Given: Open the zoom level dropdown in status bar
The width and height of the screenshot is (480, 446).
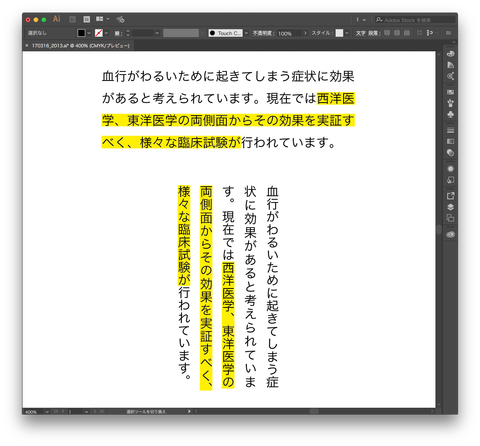Looking at the screenshot, I should [x=47, y=412].
